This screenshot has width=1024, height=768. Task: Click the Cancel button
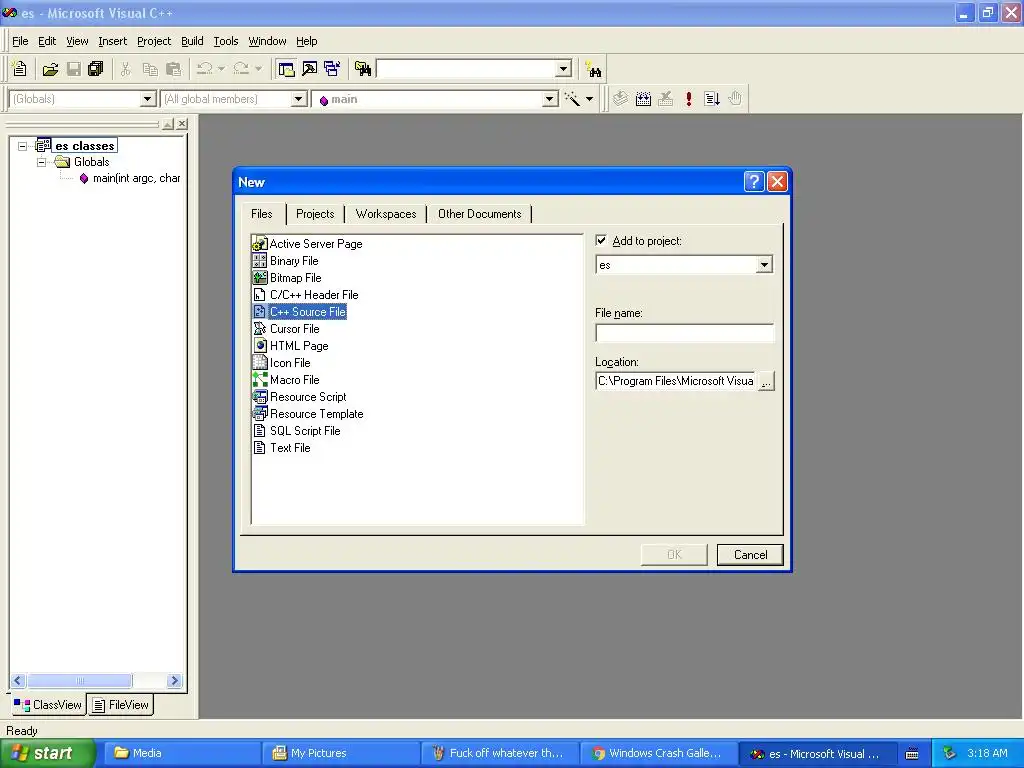[750, 554]
